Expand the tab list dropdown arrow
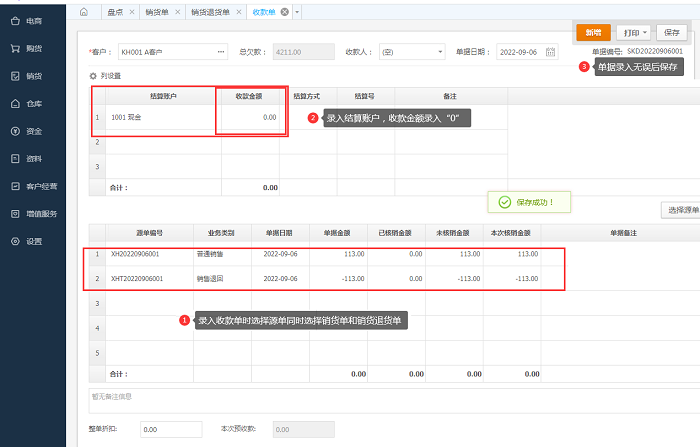This screenshot has width=700, height=447. point(297,12)
